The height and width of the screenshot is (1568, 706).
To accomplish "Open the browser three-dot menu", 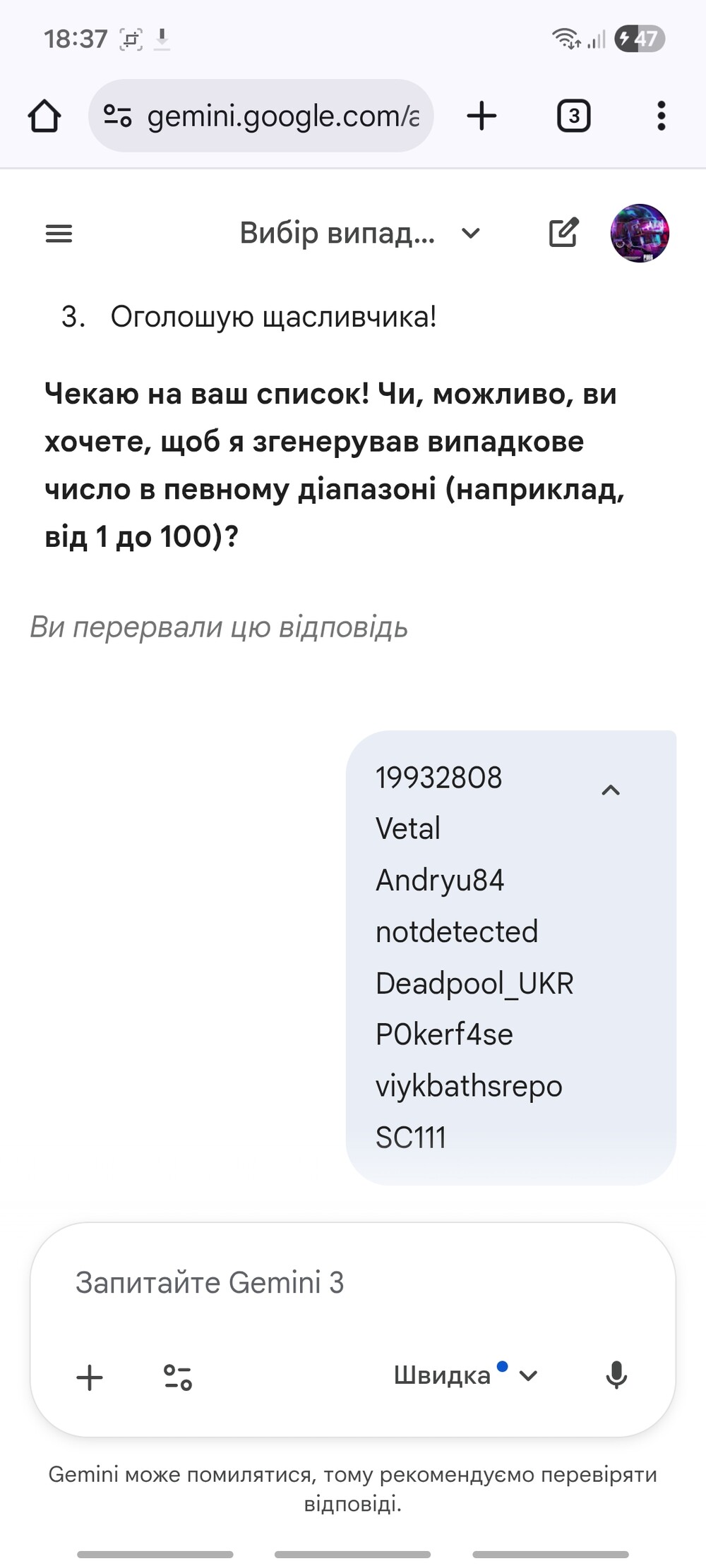I will [661, 116].
